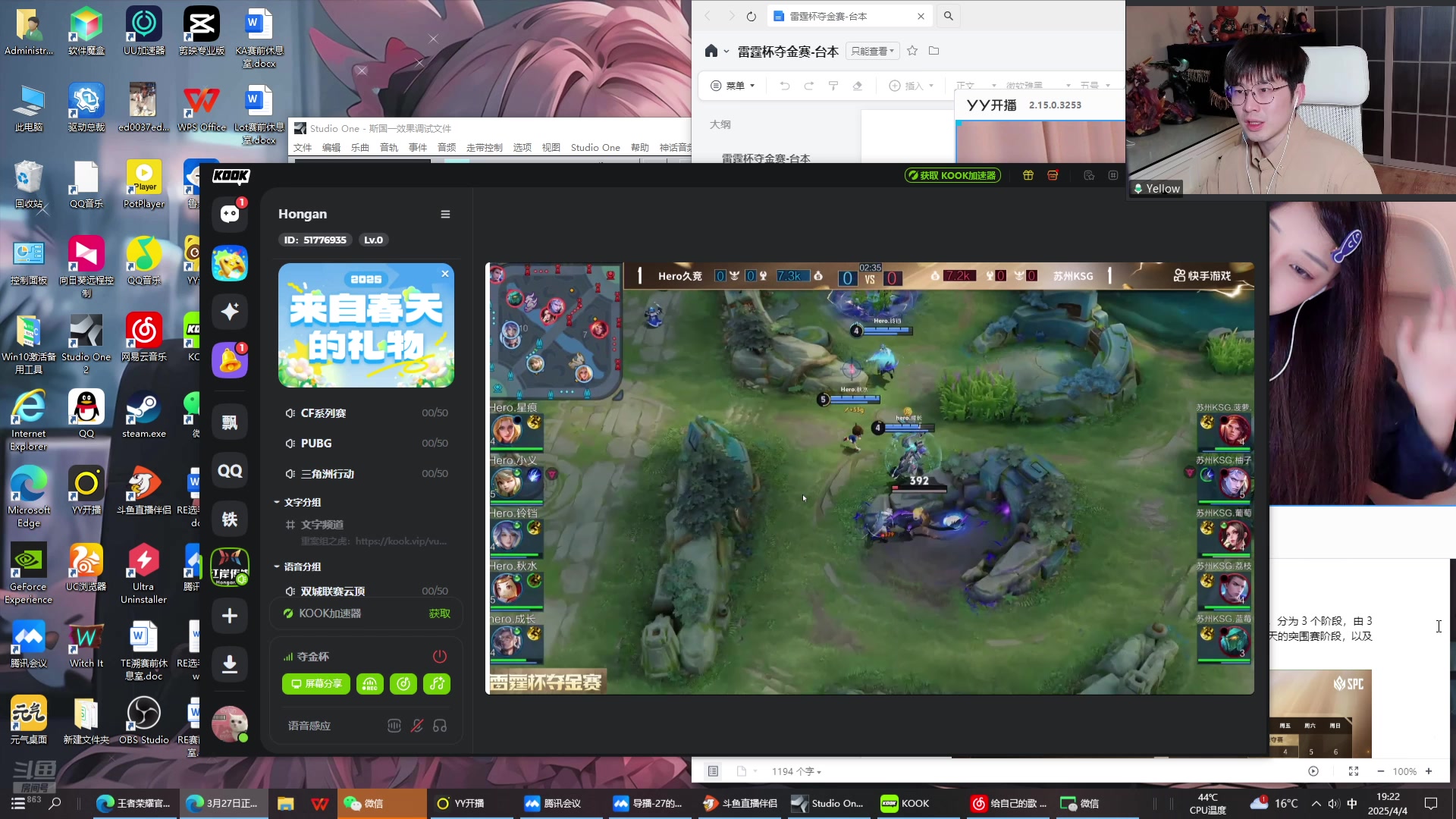Image resolution: width=1456 pixels, height=819 pixels.
Task: Toggle document outline panel icon at bottom
Action: coord(713,771)
